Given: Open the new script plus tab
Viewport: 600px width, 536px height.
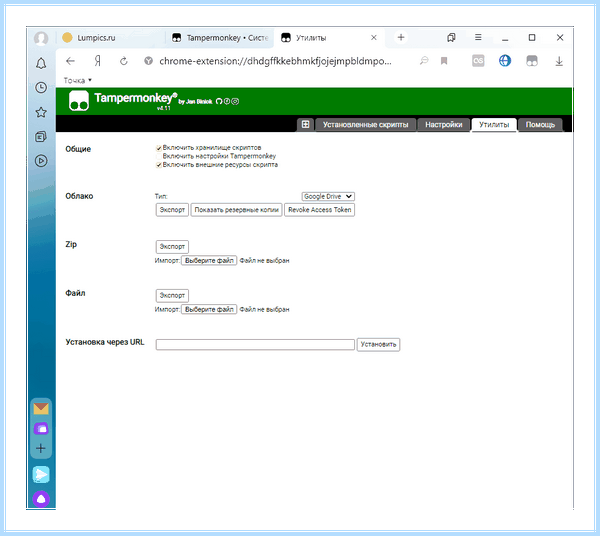Looking at the screenshot, I should (x=305, y=125).
